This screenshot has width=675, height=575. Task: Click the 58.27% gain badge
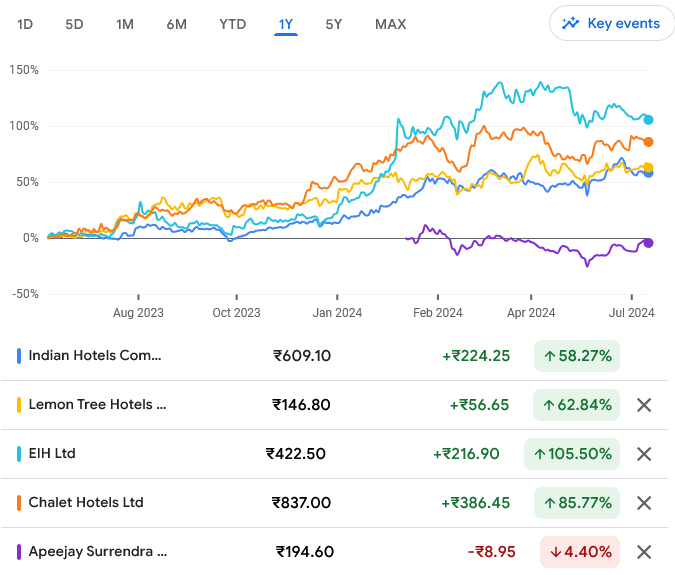click(577, 356)
